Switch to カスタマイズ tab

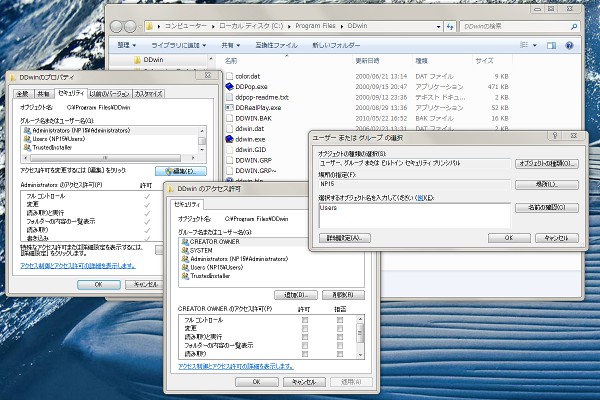point(149,93)
